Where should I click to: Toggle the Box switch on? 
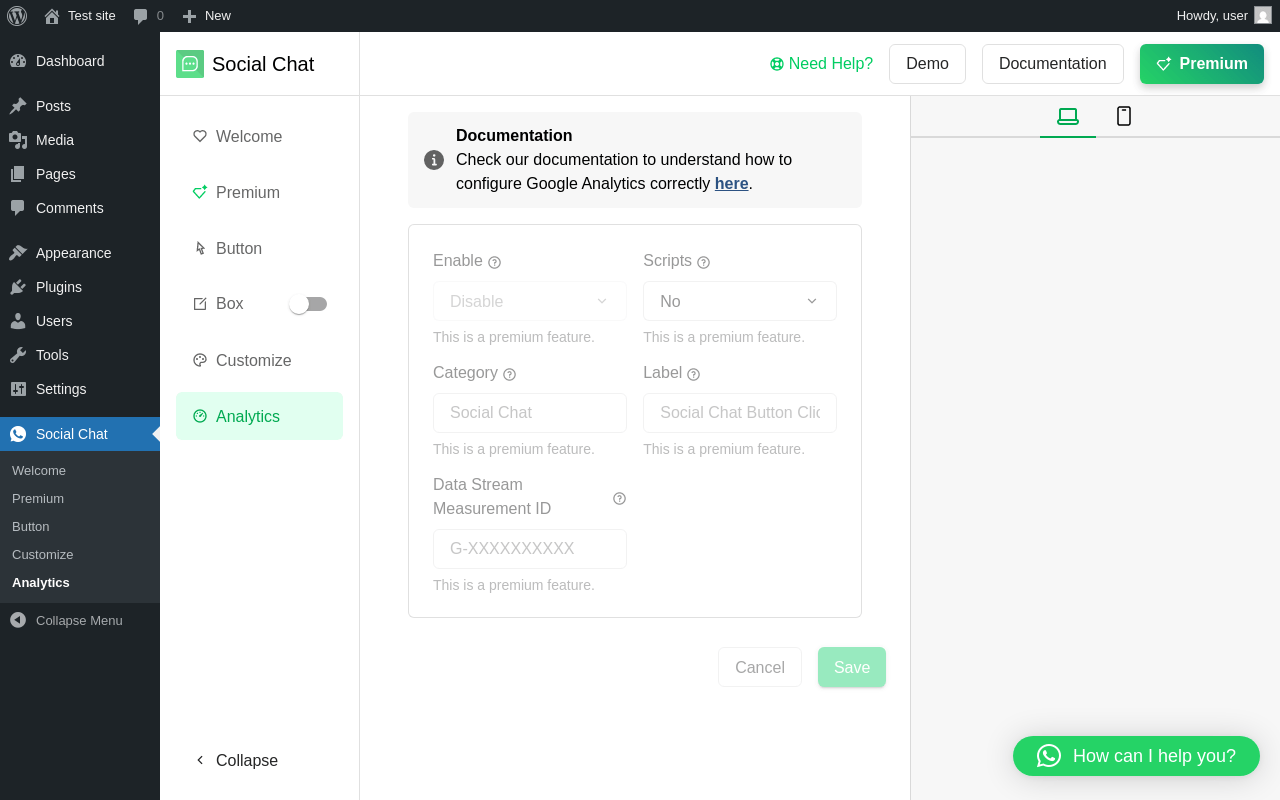pos(308,304)
